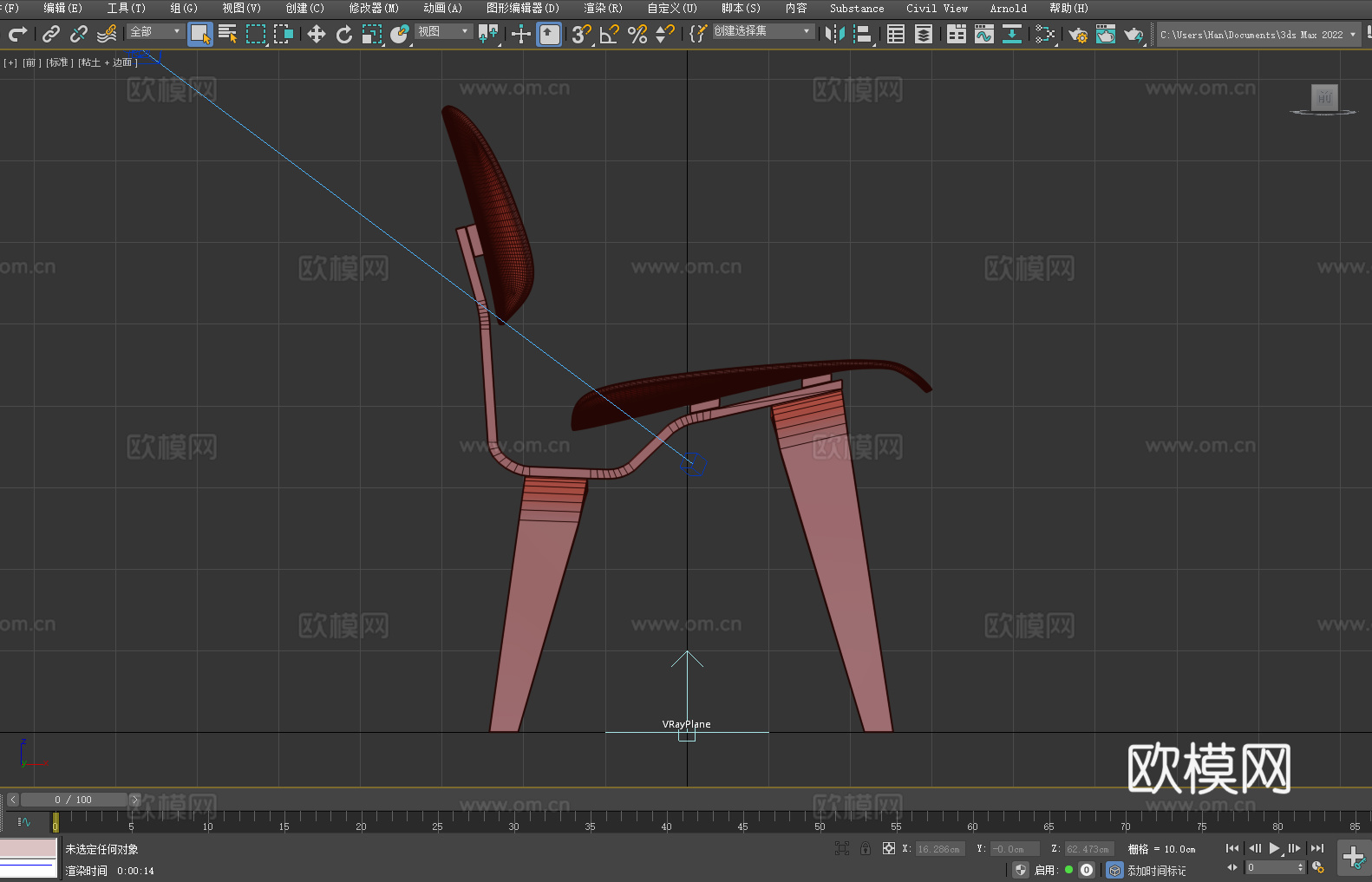The height and width of the screenshot is (882, 1372).
Task: Open the 渲染(R) menu
Action: pyautogui.click(x=603, y=8)
